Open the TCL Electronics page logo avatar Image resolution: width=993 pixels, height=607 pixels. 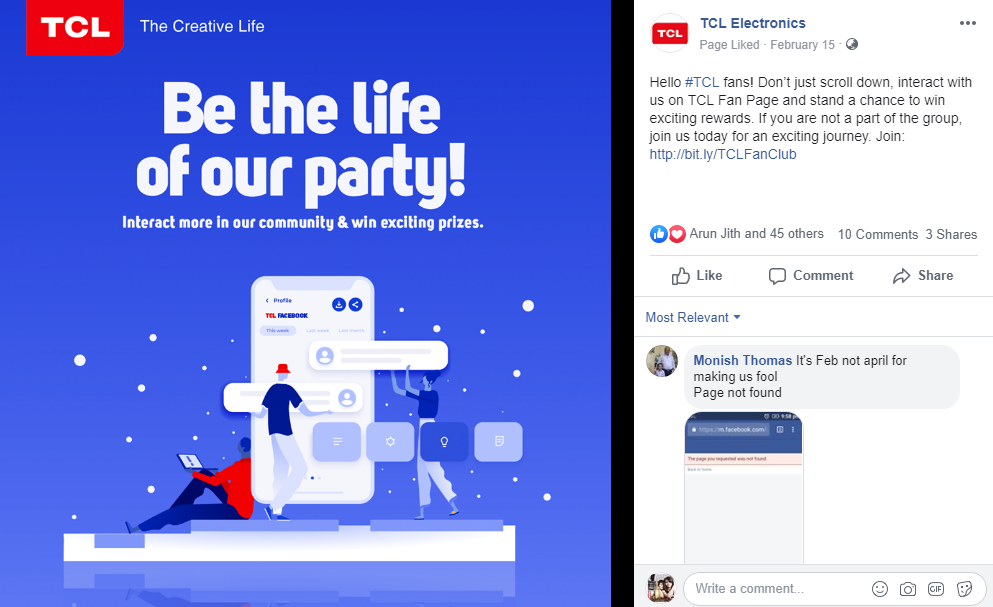tap(669, 33)
